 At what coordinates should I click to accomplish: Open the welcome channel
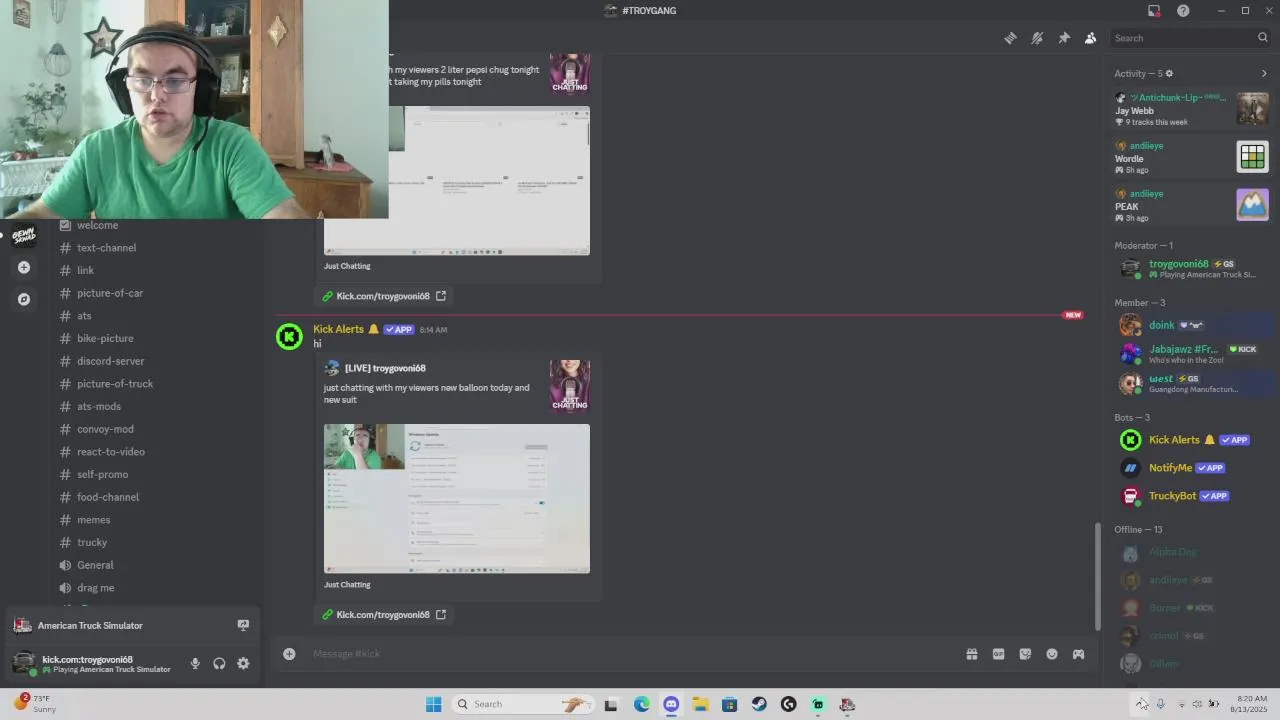tap(97, 225)
